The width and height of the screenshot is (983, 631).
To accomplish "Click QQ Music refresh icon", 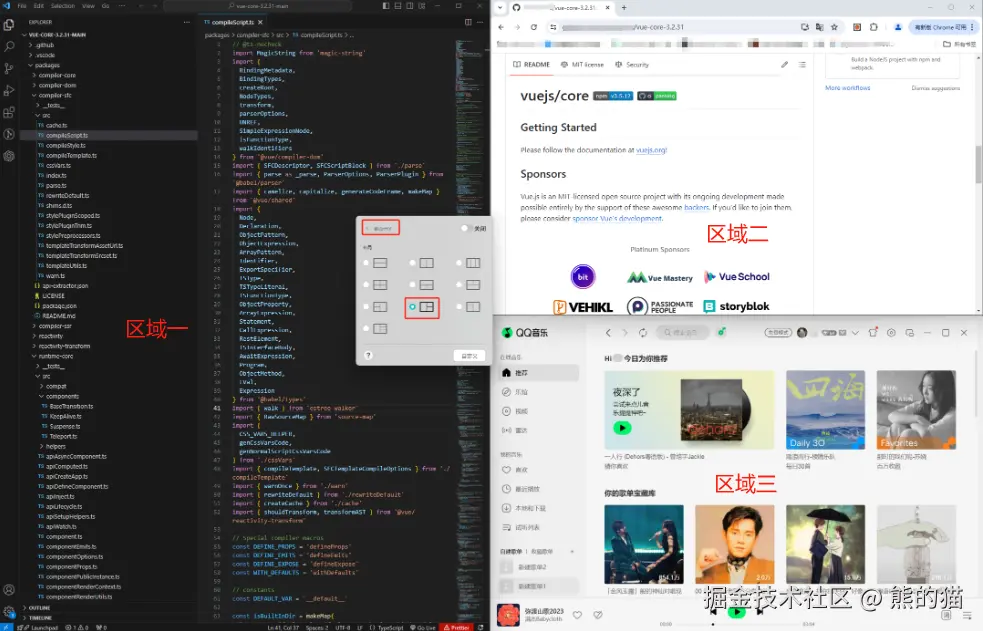I will [x=643, y=333].
